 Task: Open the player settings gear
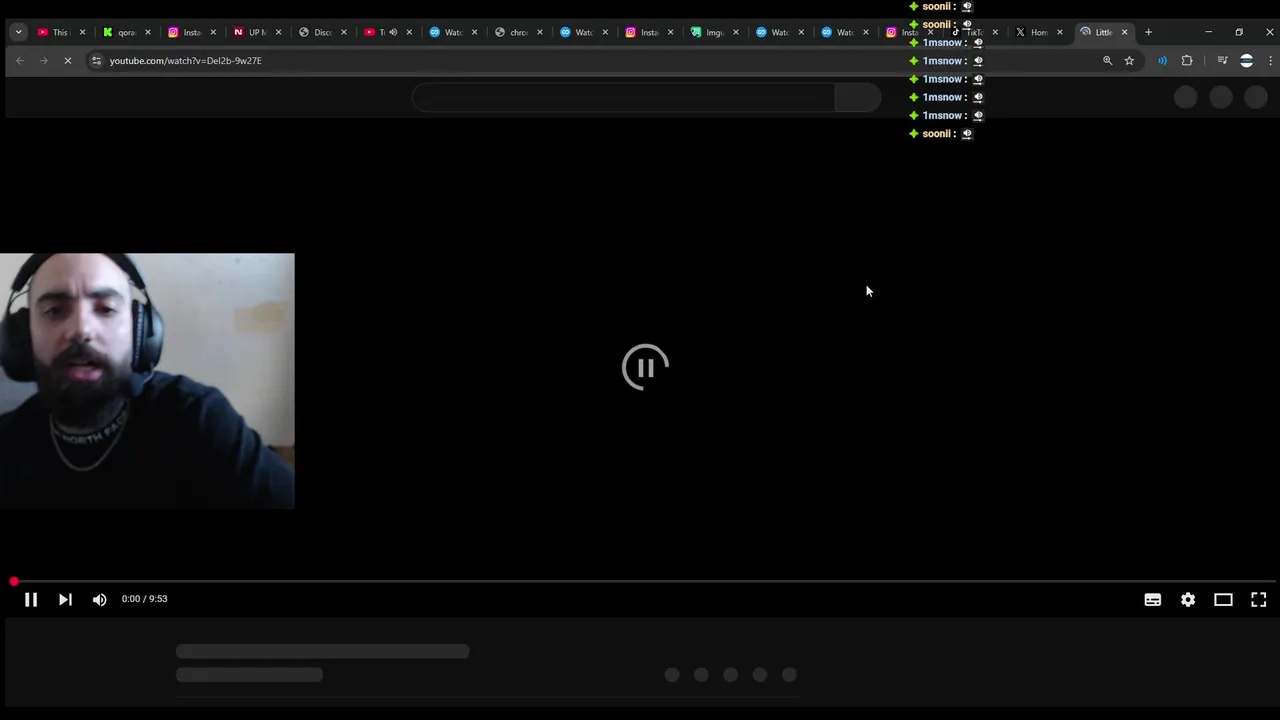[x=1188, y=599]
